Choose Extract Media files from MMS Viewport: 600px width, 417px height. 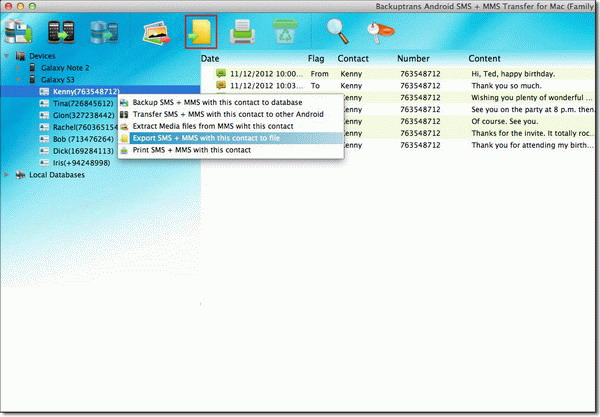(x=231, y=126)
